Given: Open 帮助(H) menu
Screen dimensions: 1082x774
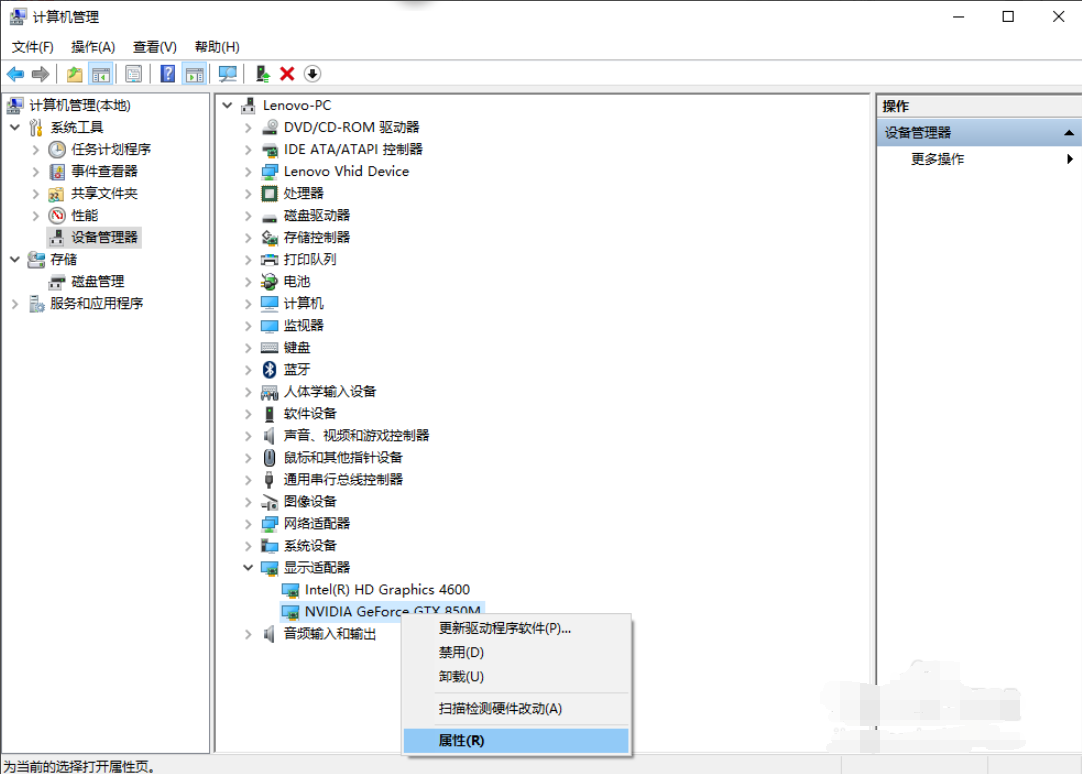Looking at the screenshot, I should pyautogui.click(x=217, y=47).
